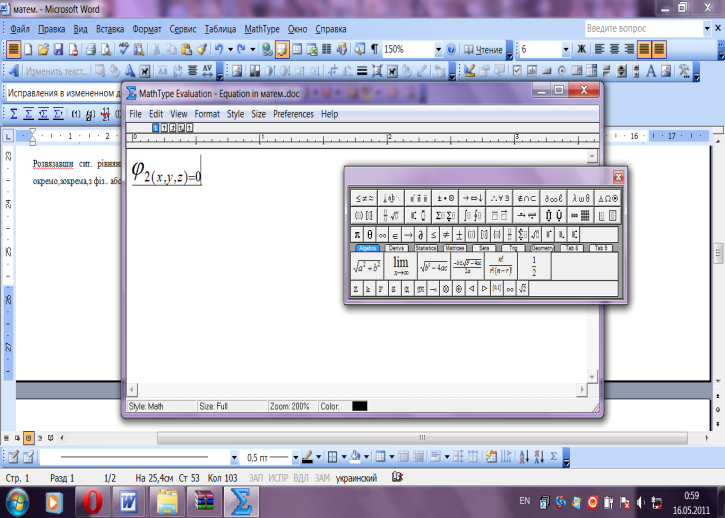Open the font size 6 dropdown
Viewport: 725px width, 518px height.
click(565, 49)
